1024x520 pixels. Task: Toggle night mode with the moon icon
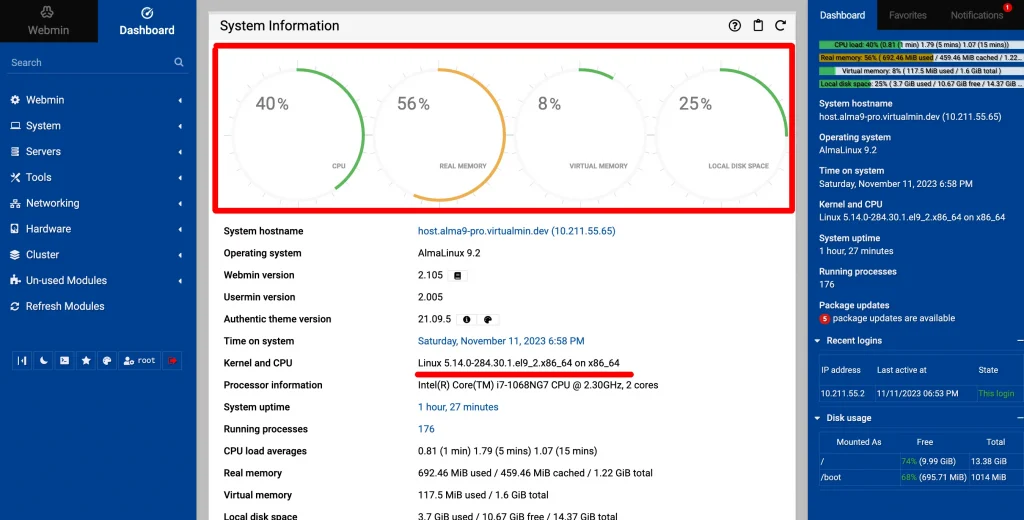coord(43,361)
